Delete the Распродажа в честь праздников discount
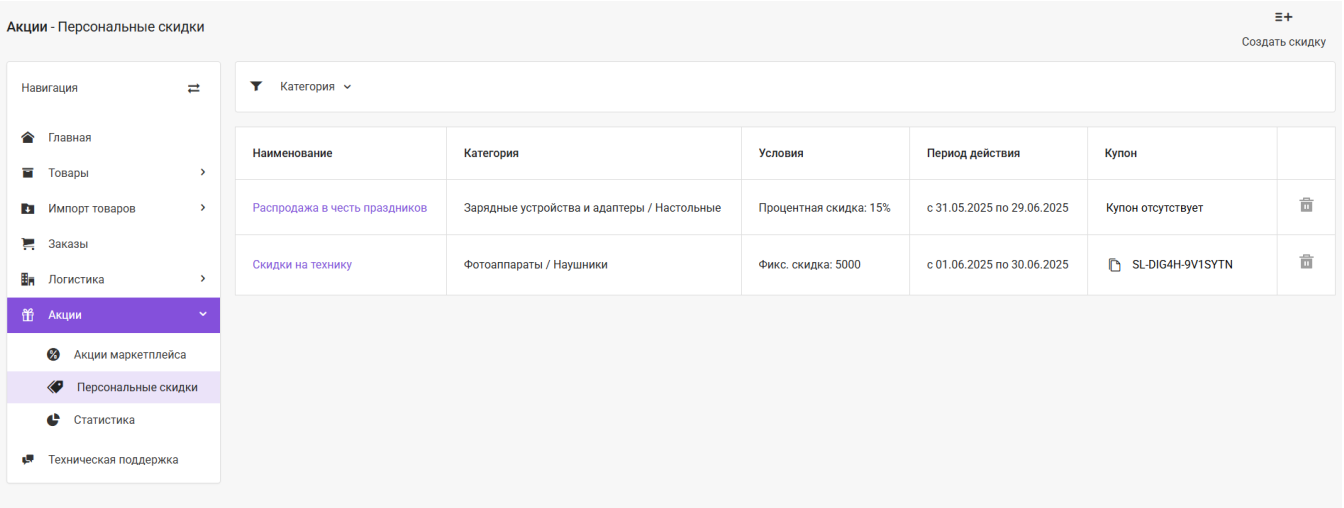 coord(1306,205)
